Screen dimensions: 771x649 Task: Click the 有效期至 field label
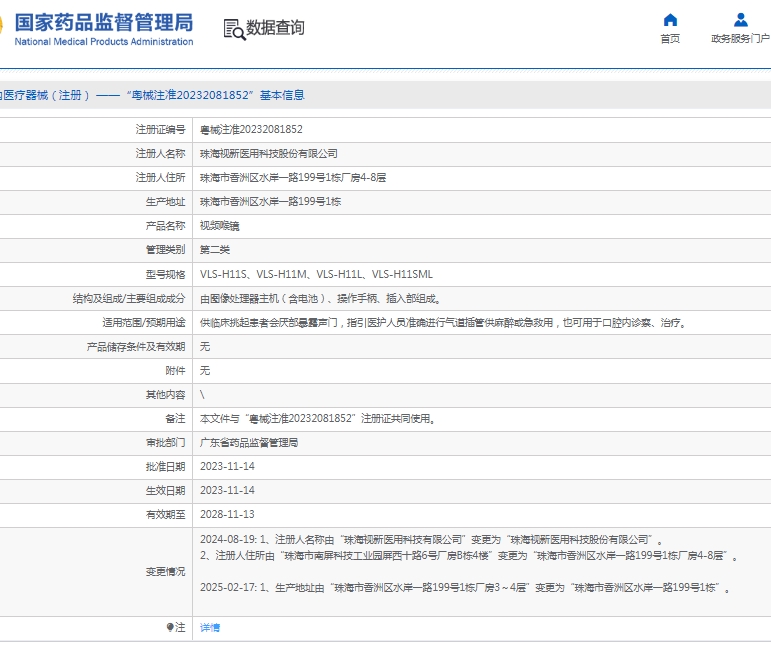point(165,515)
